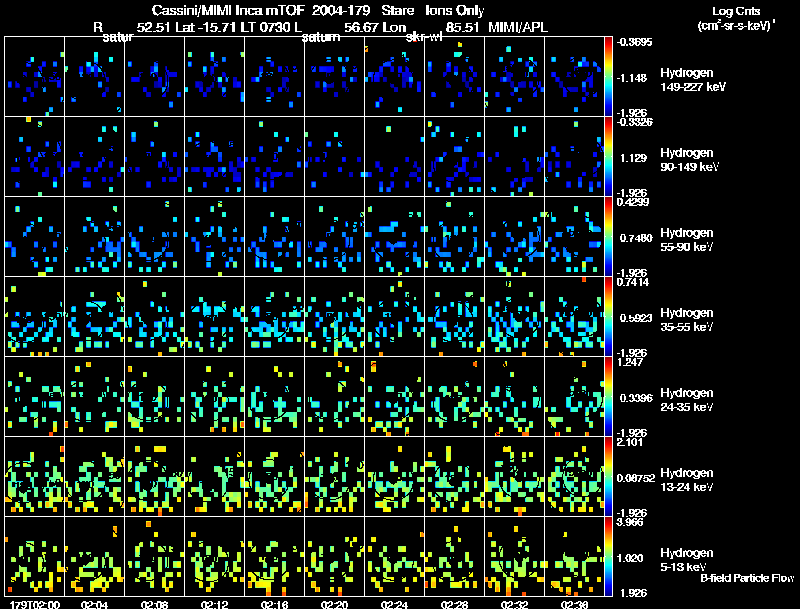
Task: Open the 55-90 keV image panel at 02:24
Action: pos(394,237)
